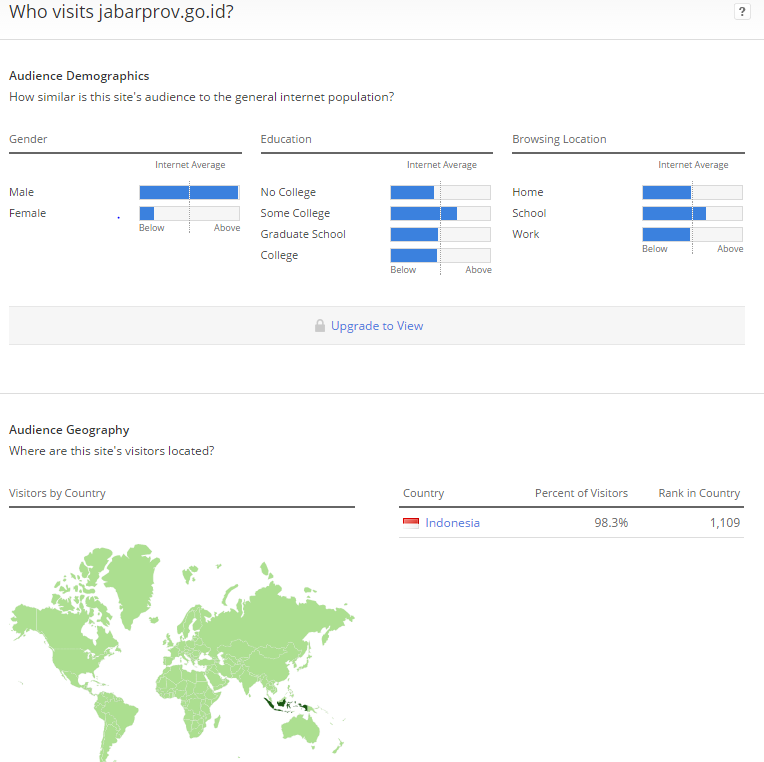
Task: Click Internet Average label above Education bars
Action: click(442, 165)
